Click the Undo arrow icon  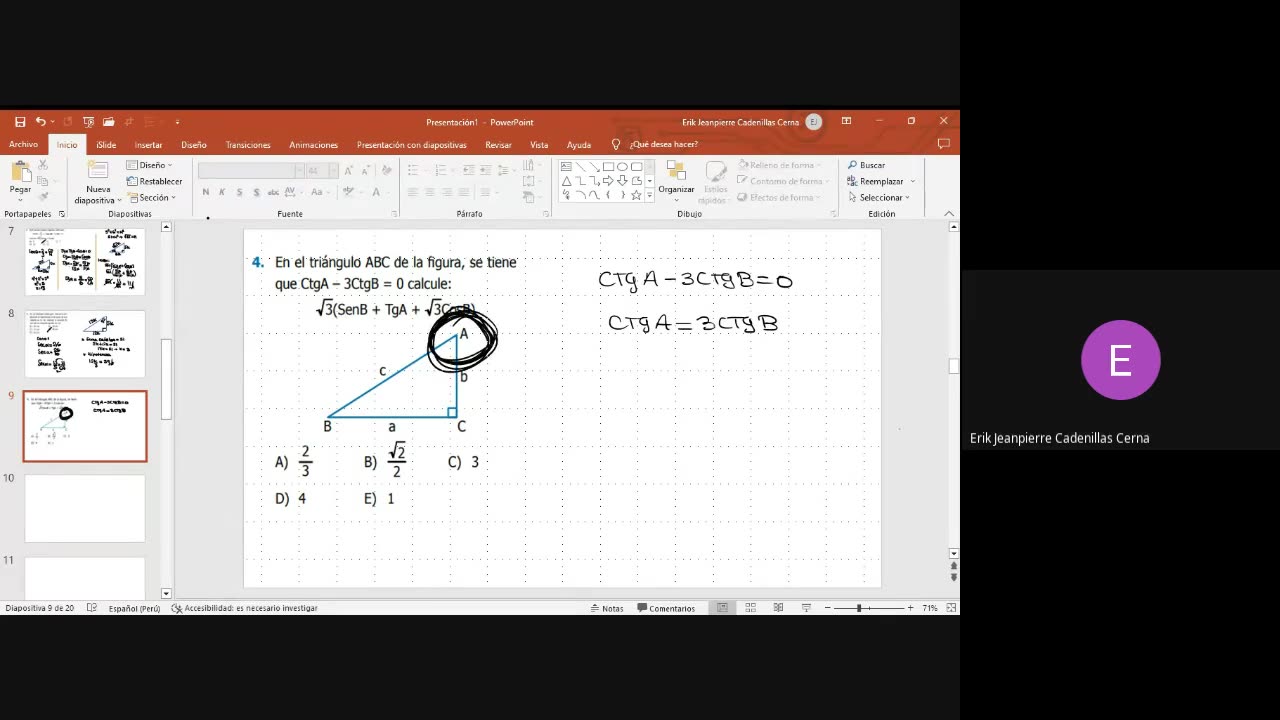(x=40, y=122)
